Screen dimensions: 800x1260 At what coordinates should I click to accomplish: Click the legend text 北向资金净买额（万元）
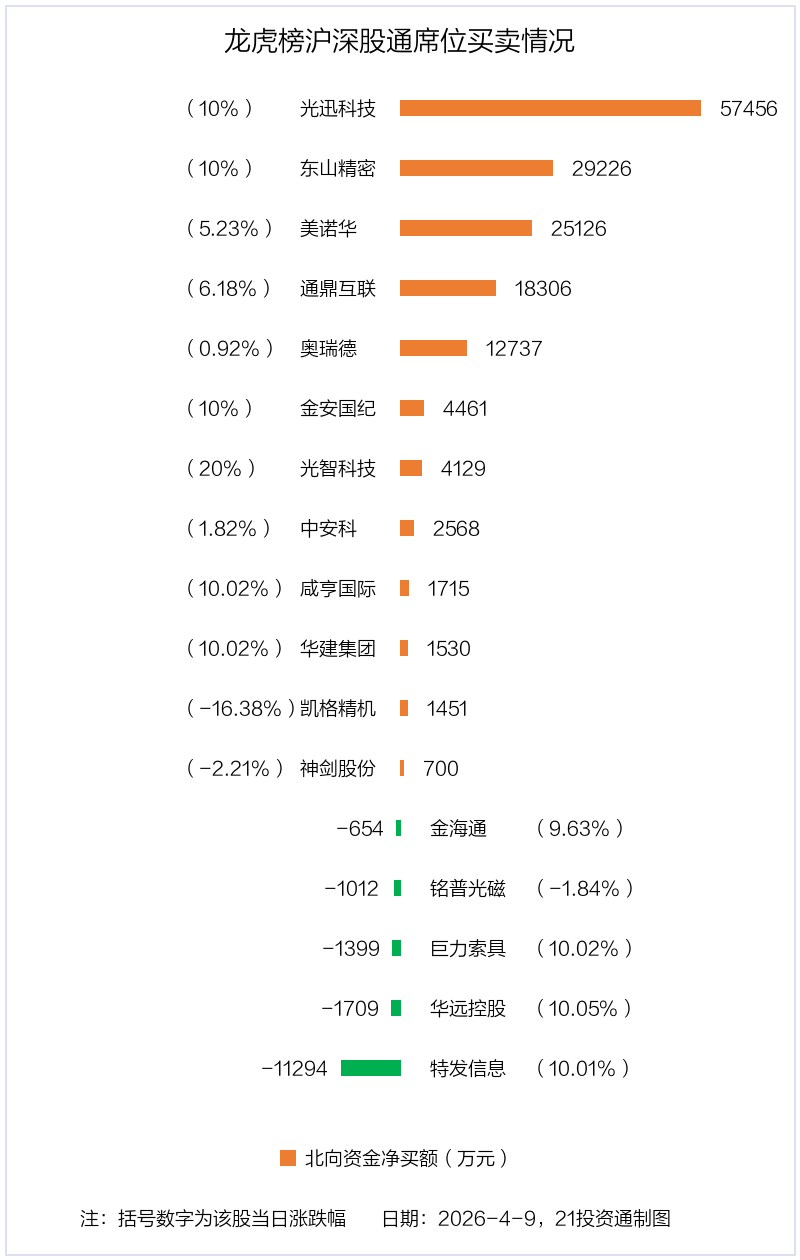pos(408,1158)
